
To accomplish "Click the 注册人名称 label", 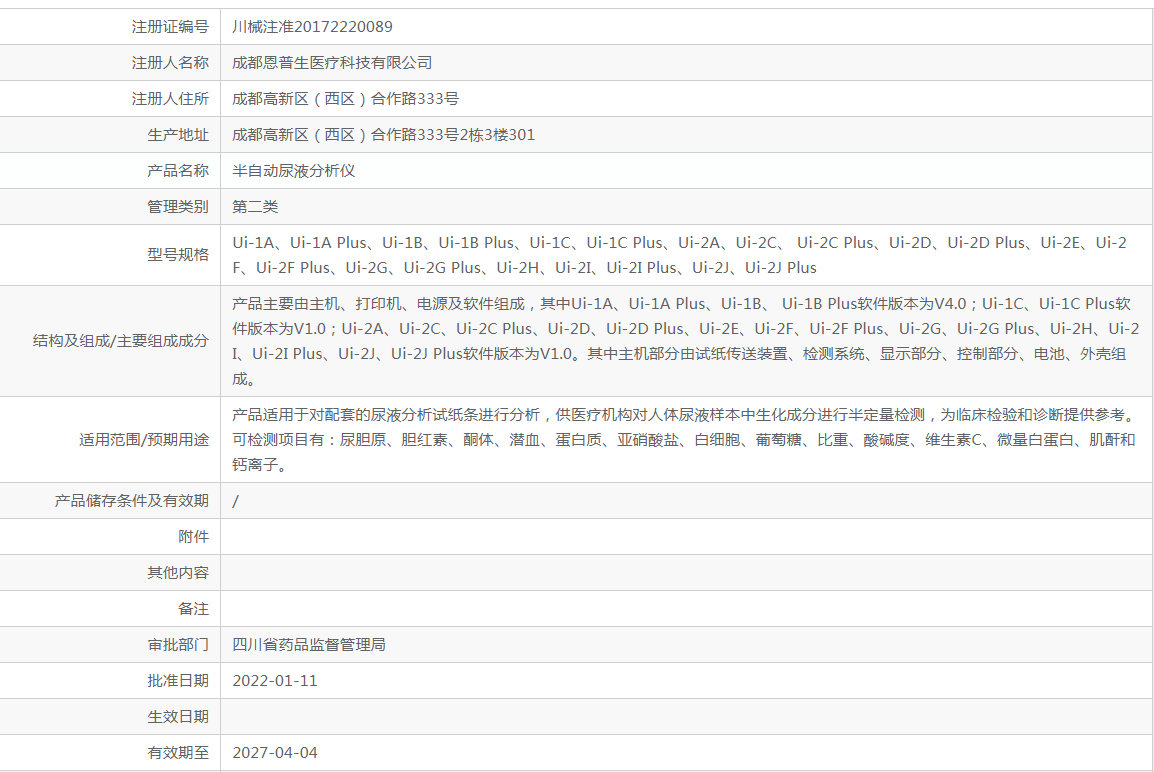I will pyautogui.click(x=170, y=63).
